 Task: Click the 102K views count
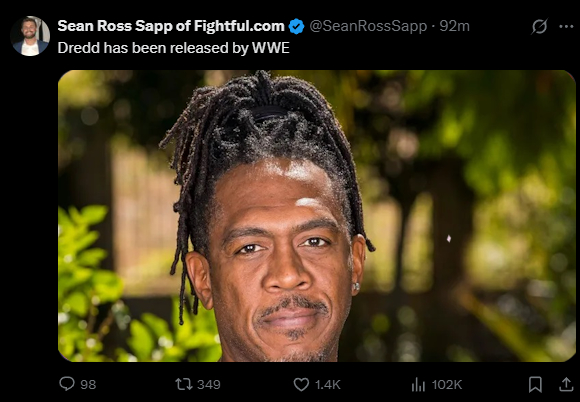click(447, 385)
